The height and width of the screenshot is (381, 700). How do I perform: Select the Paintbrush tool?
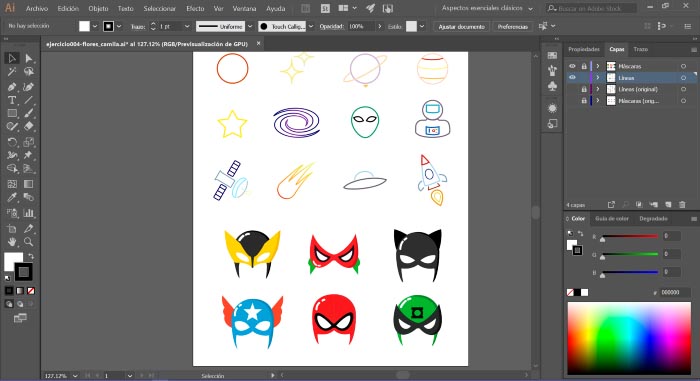pos(29,113)
